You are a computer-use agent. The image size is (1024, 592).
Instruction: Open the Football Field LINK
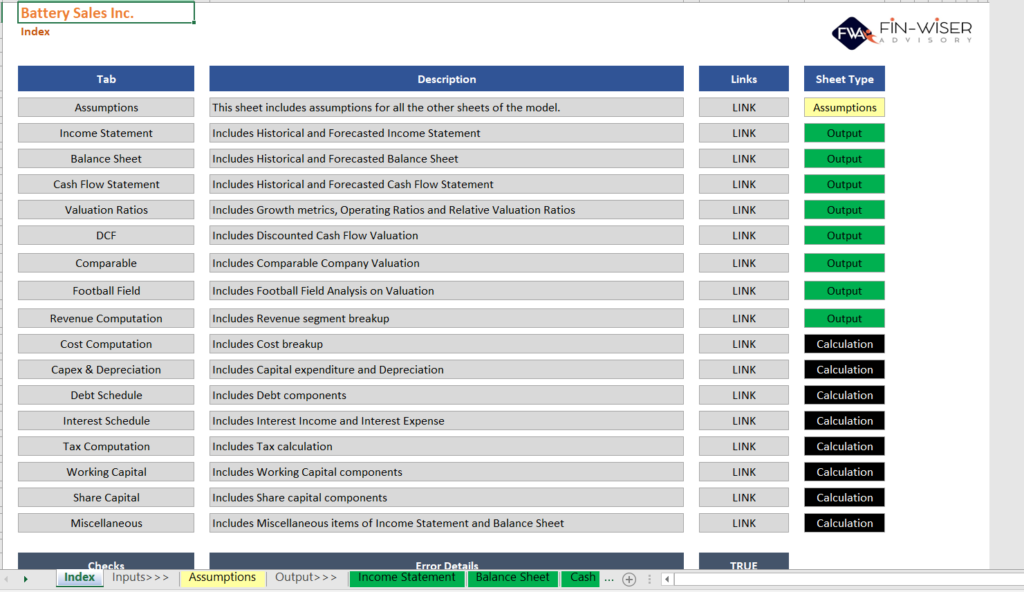click(744, 291)
